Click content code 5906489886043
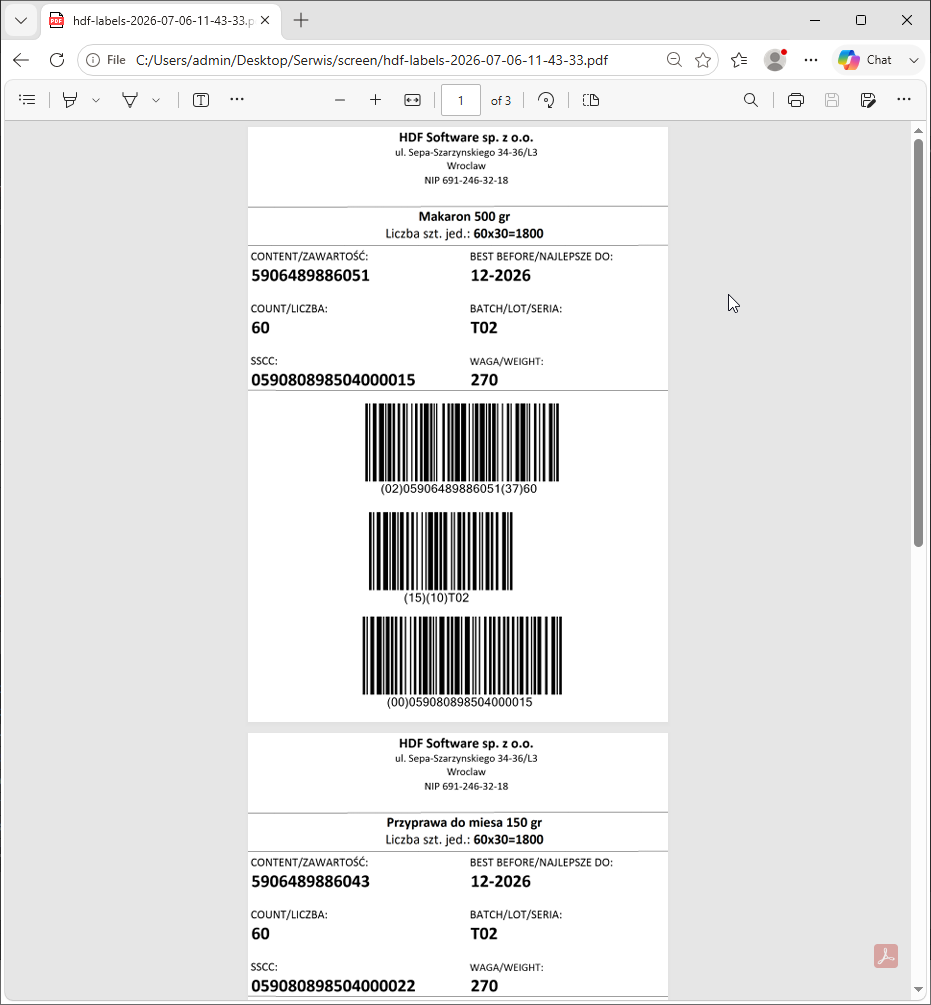The width and height of the screenshot is (931, 1005). [310, 881]
